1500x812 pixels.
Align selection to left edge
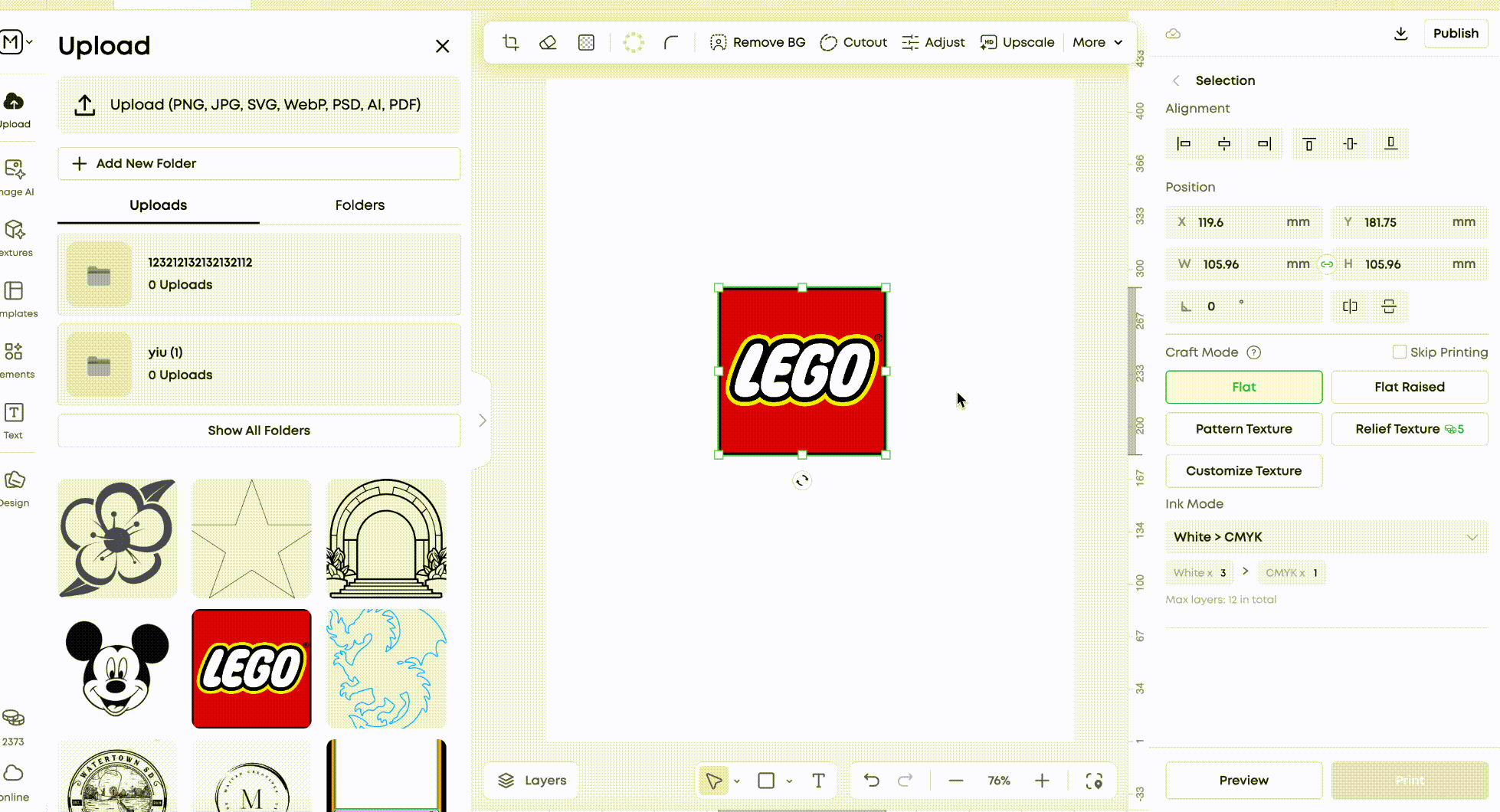point(1184,143)
